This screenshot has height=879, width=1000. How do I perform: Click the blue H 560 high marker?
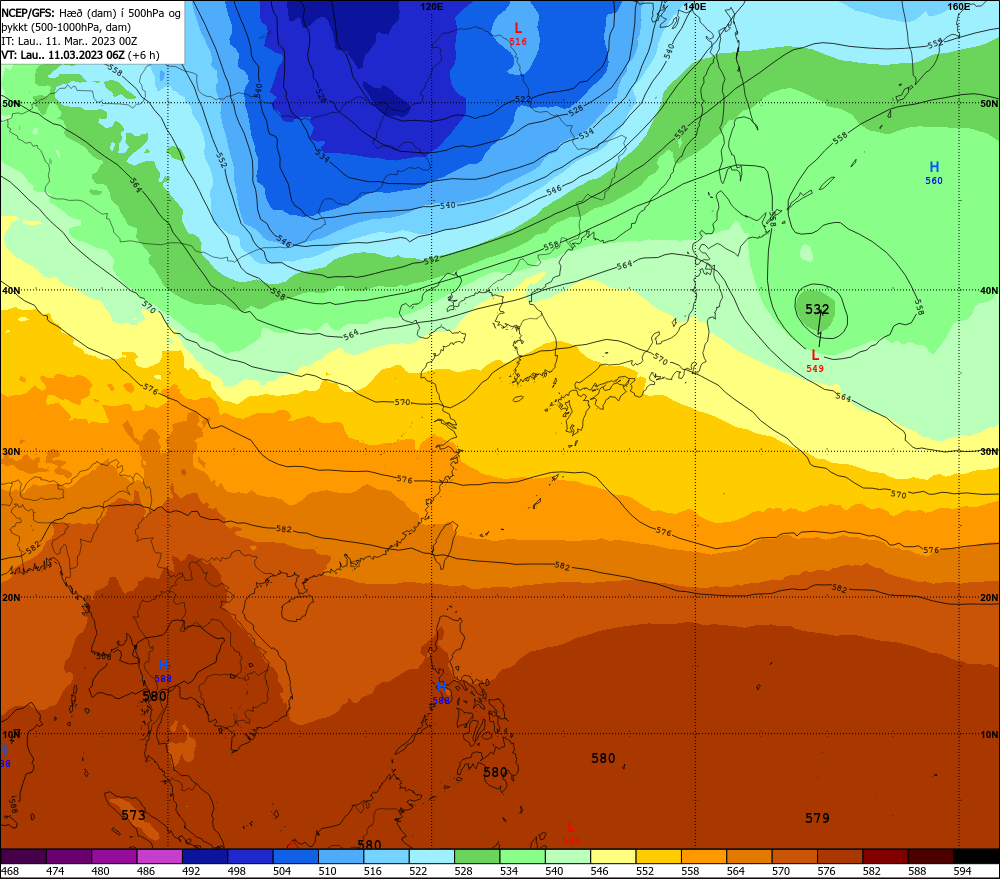(934, 173)
